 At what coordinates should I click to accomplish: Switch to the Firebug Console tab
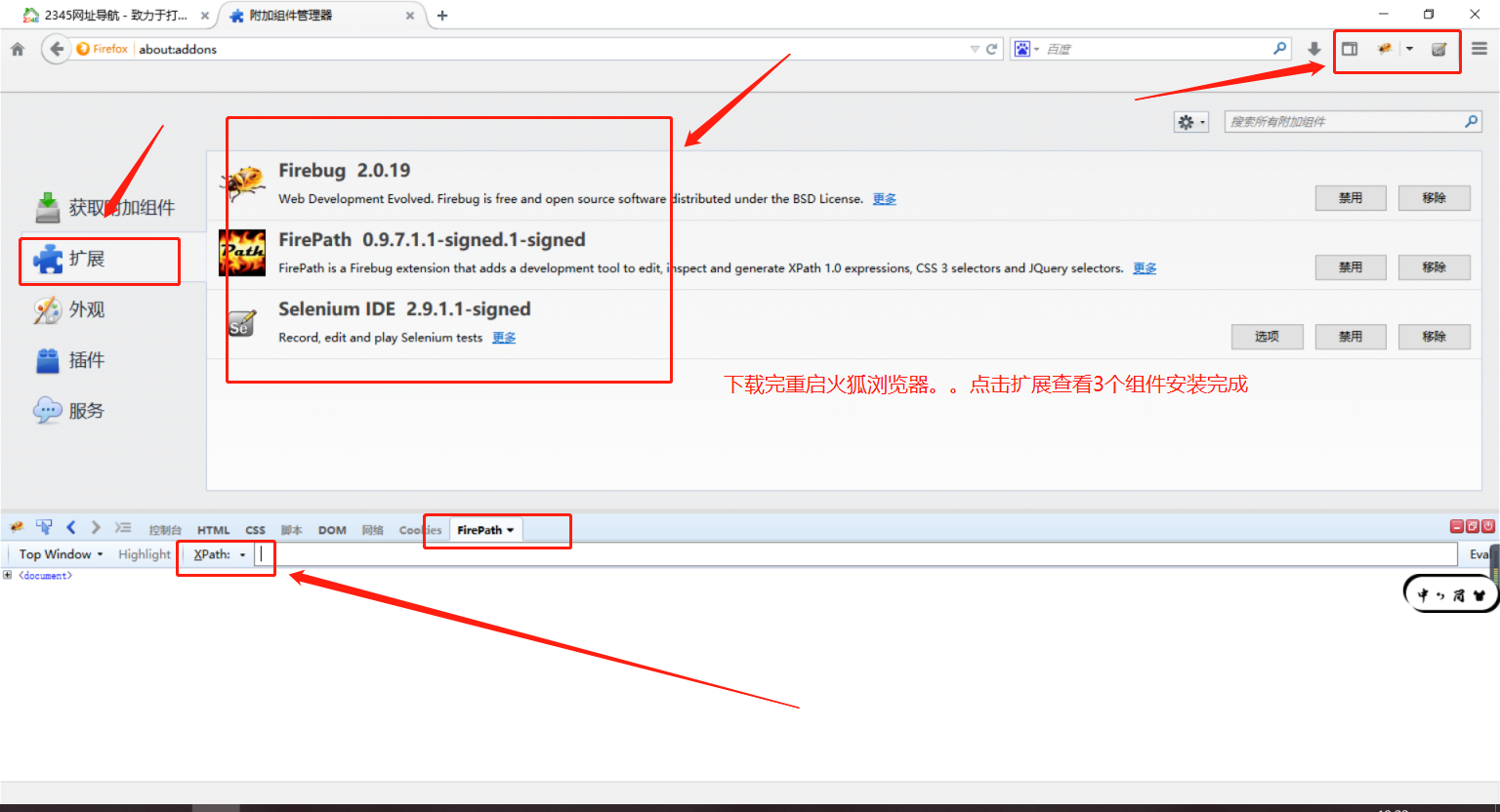pyautogui.click(x=165, y=530)
